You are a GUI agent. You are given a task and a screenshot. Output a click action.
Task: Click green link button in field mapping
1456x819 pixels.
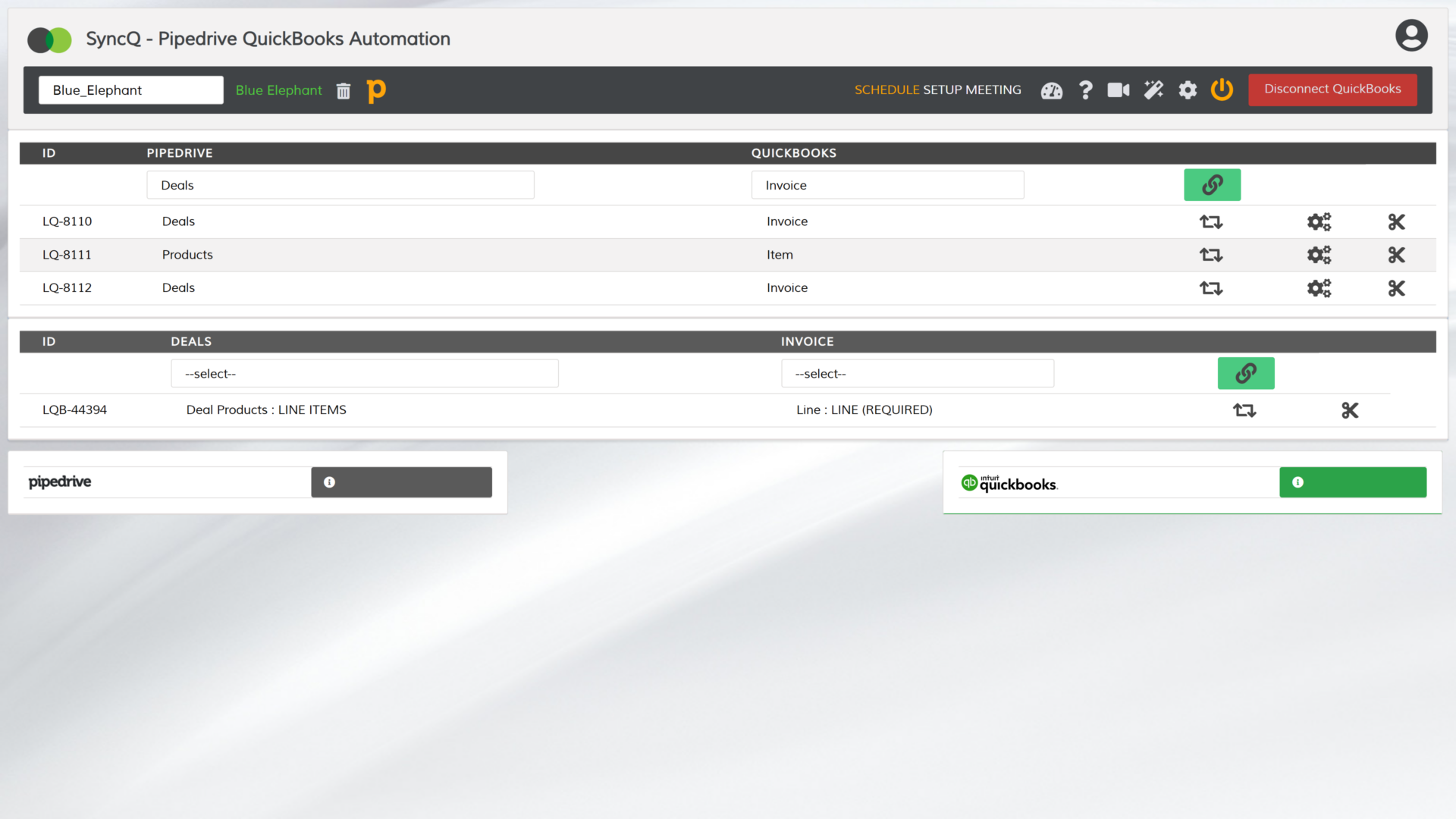point(1246,373)
